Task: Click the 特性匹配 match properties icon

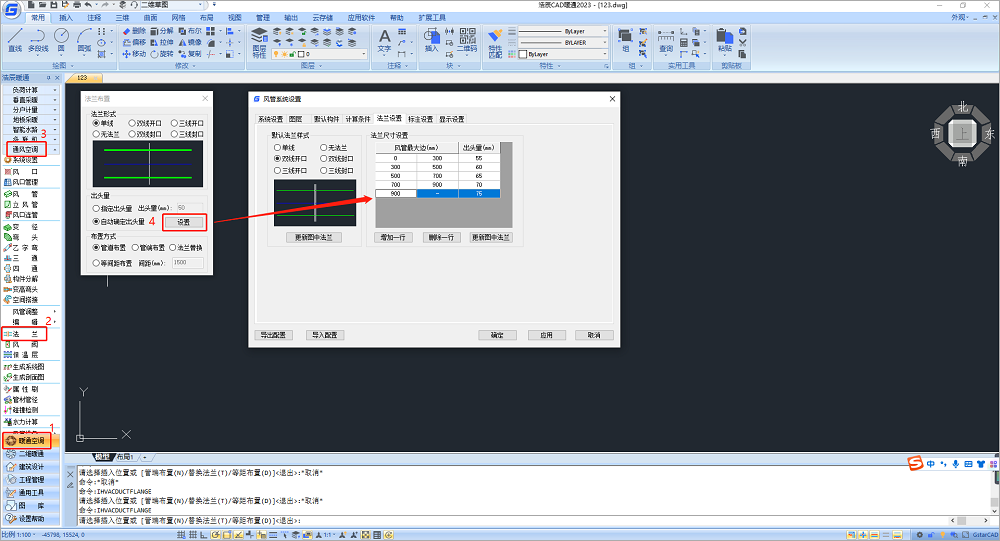Action: tap(495, 43)
